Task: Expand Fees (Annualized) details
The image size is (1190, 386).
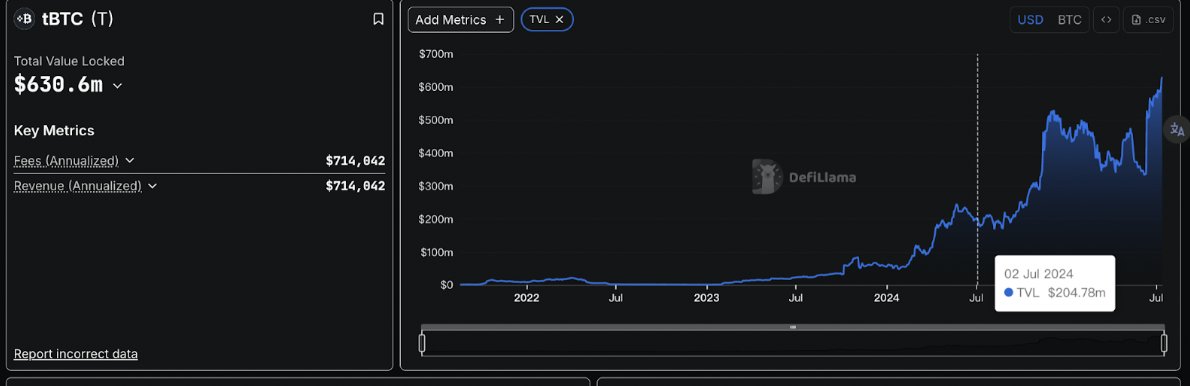Action: tap(130, 161)
